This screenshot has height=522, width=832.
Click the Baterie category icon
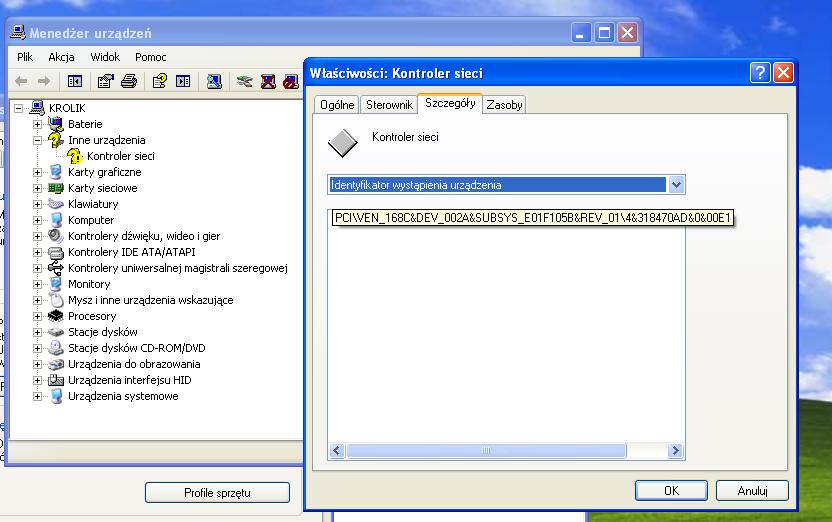pyautogui.click(x=56, y=124)
